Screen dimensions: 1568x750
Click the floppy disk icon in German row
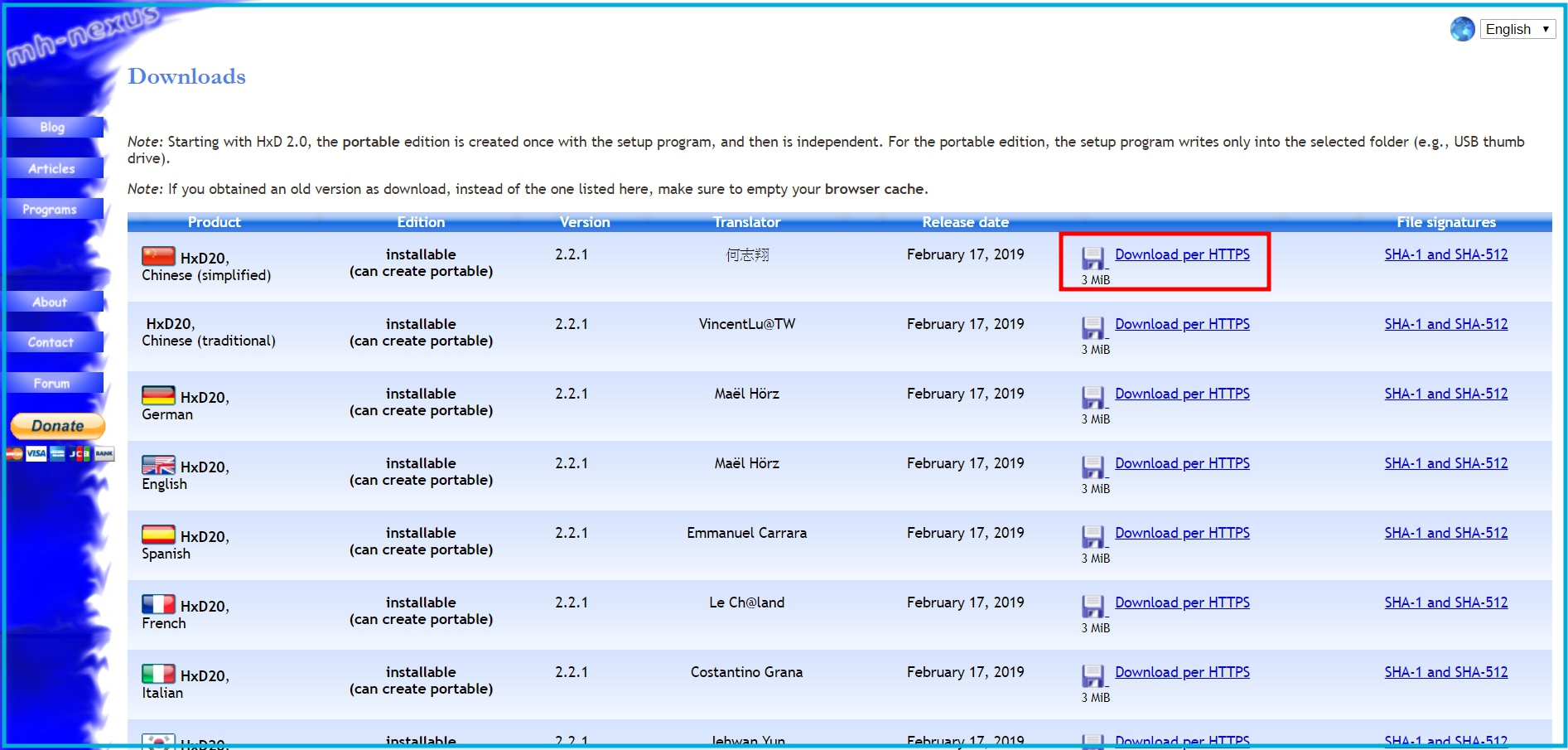(x=1093, y=397)
